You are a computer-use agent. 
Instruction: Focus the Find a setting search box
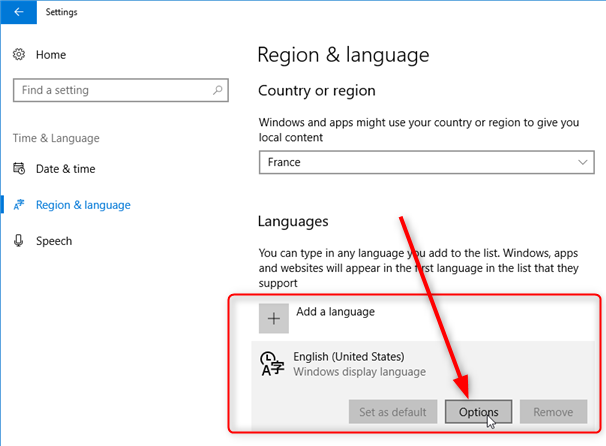121,90
